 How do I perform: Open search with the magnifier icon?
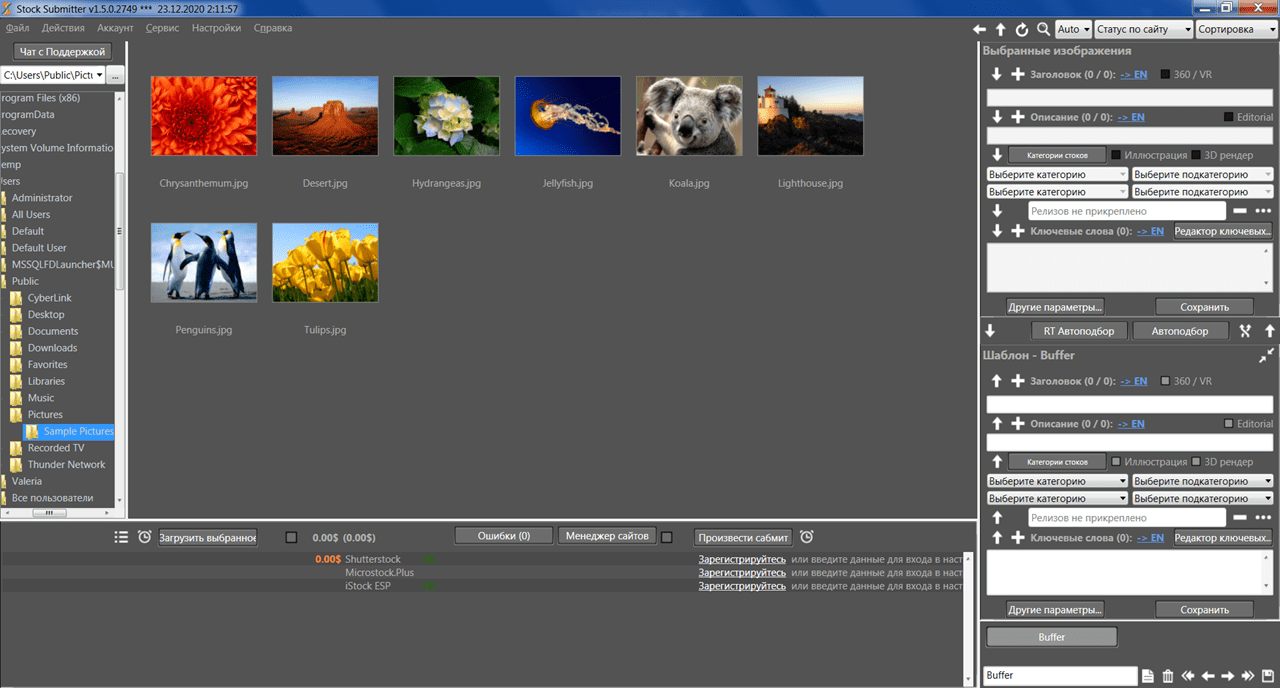pos(1043,30)
